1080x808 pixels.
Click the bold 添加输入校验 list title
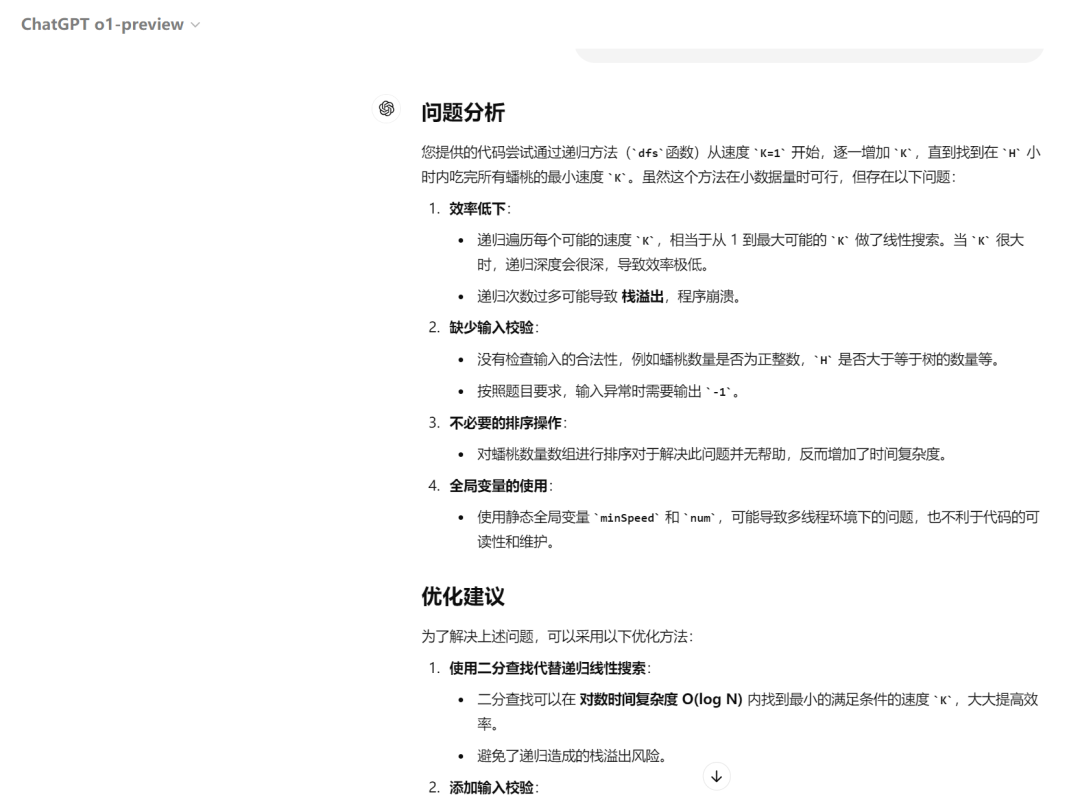490,789
